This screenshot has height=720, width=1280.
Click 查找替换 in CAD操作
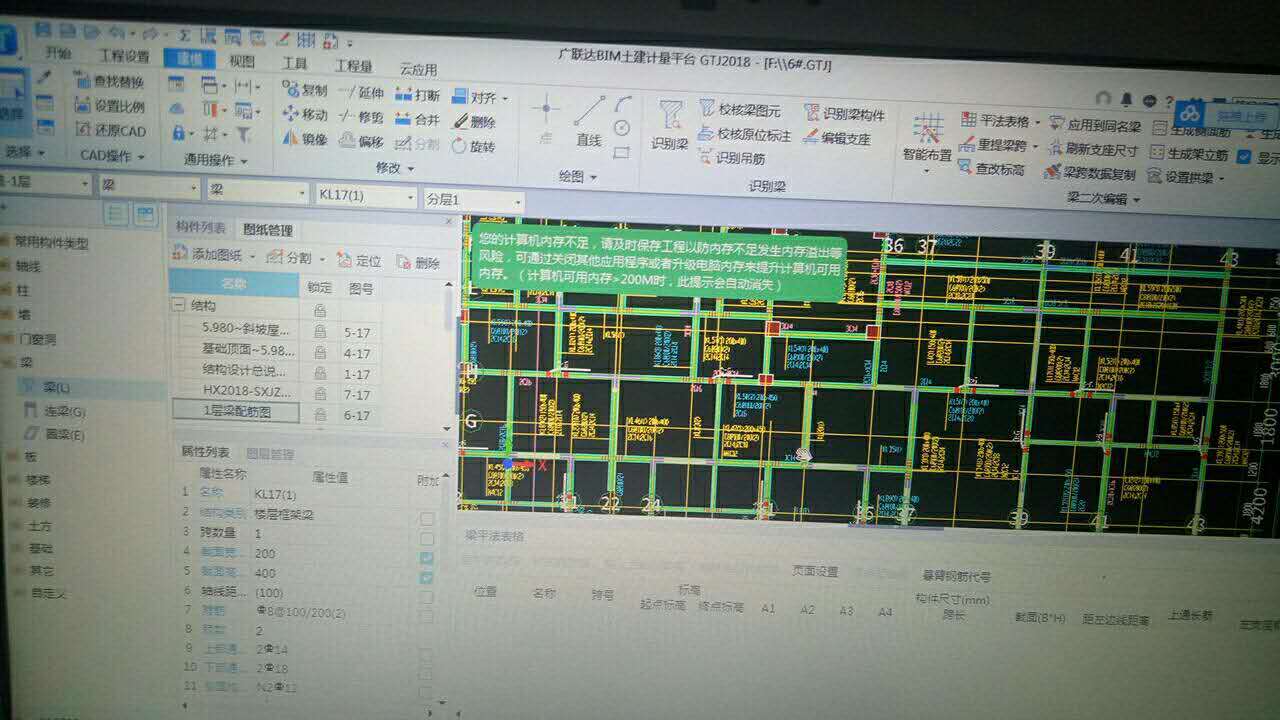(x=110, y=81)
